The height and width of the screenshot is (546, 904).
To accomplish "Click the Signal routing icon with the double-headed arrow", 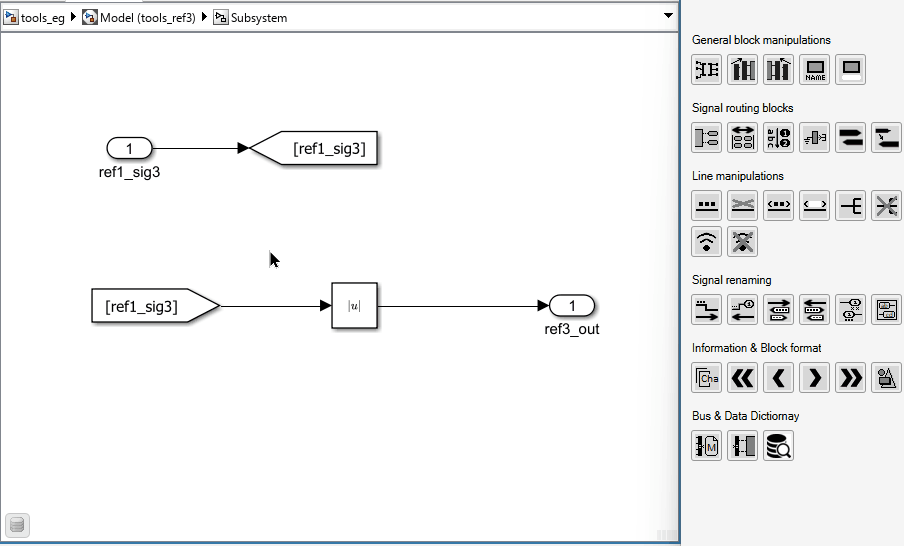I will 743,138.
